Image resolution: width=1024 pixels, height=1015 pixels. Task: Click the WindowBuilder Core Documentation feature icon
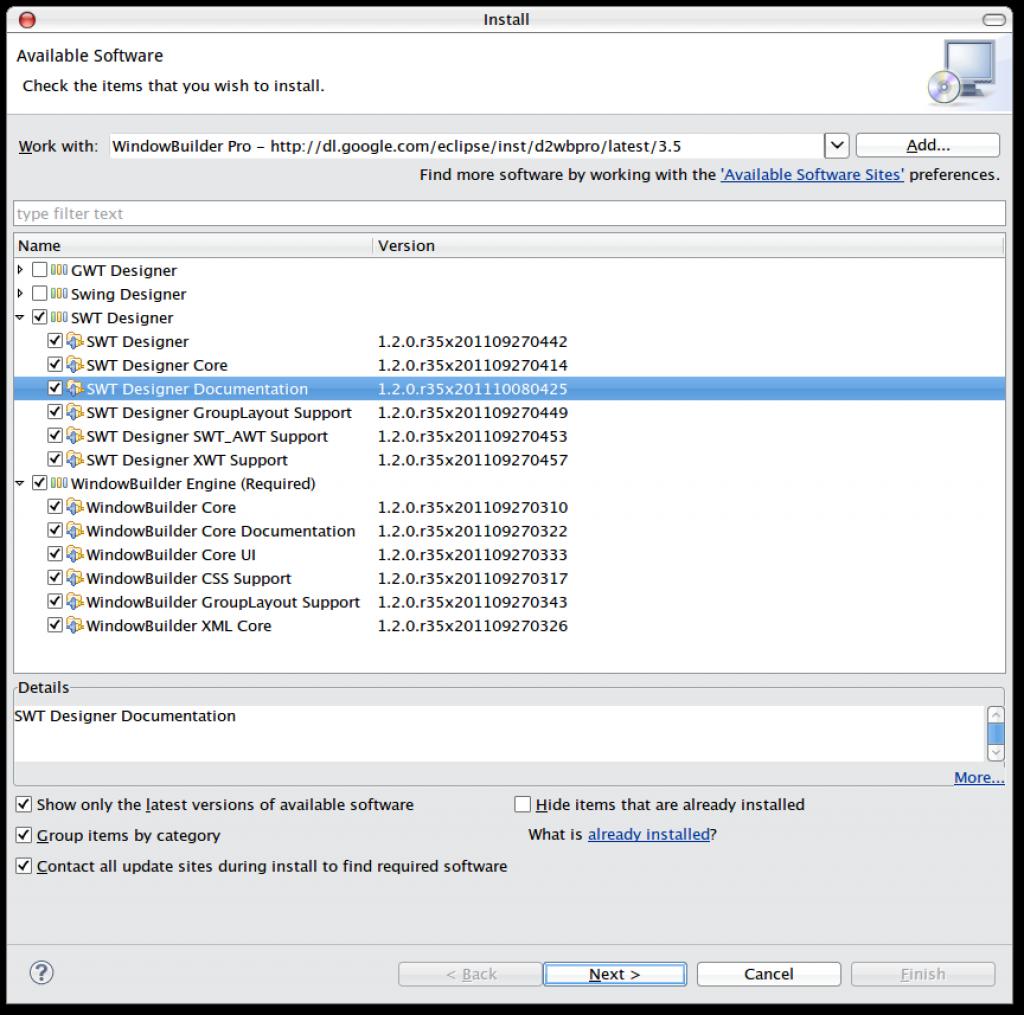pos(75,530)
